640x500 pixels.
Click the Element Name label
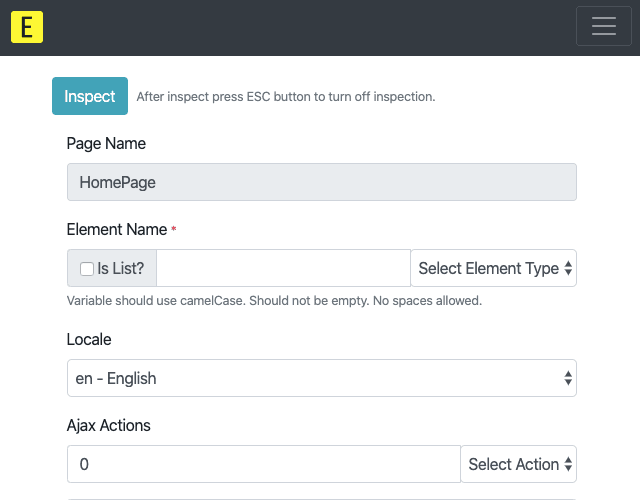117,229
